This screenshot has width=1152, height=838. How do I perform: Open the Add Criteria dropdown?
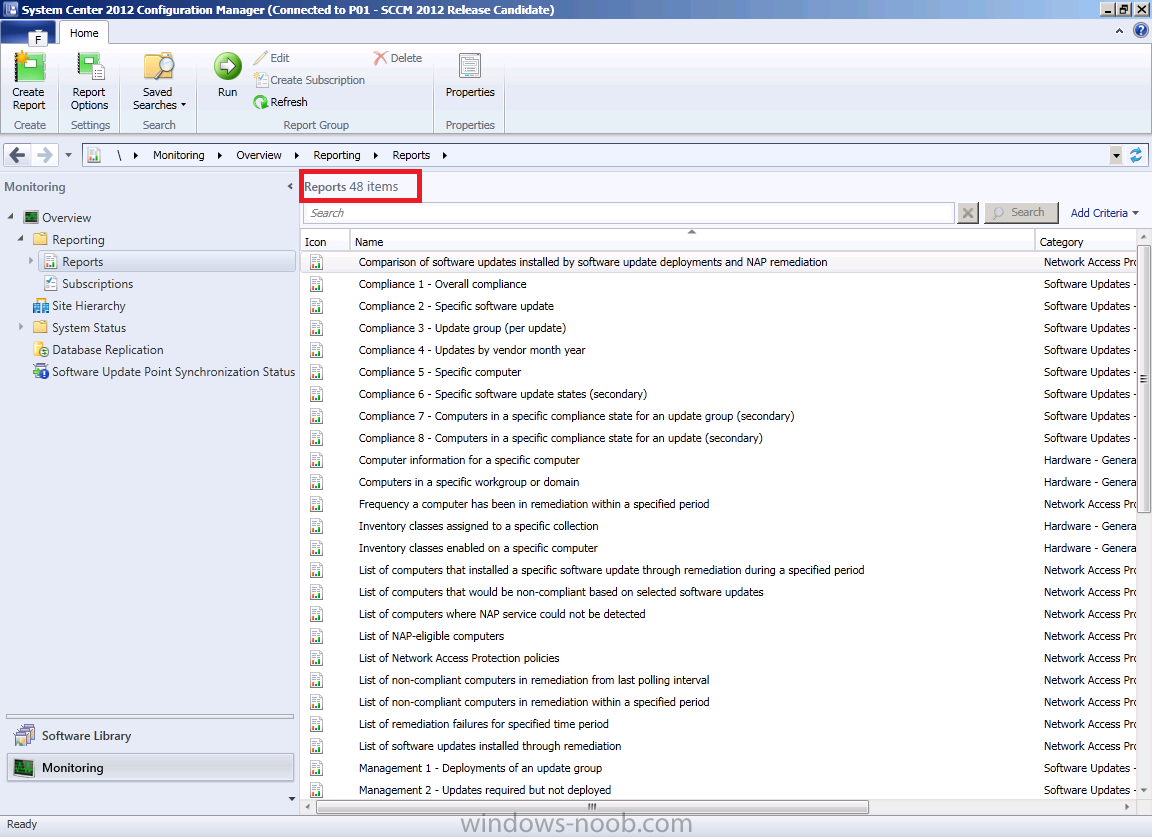click(1104, 213)
